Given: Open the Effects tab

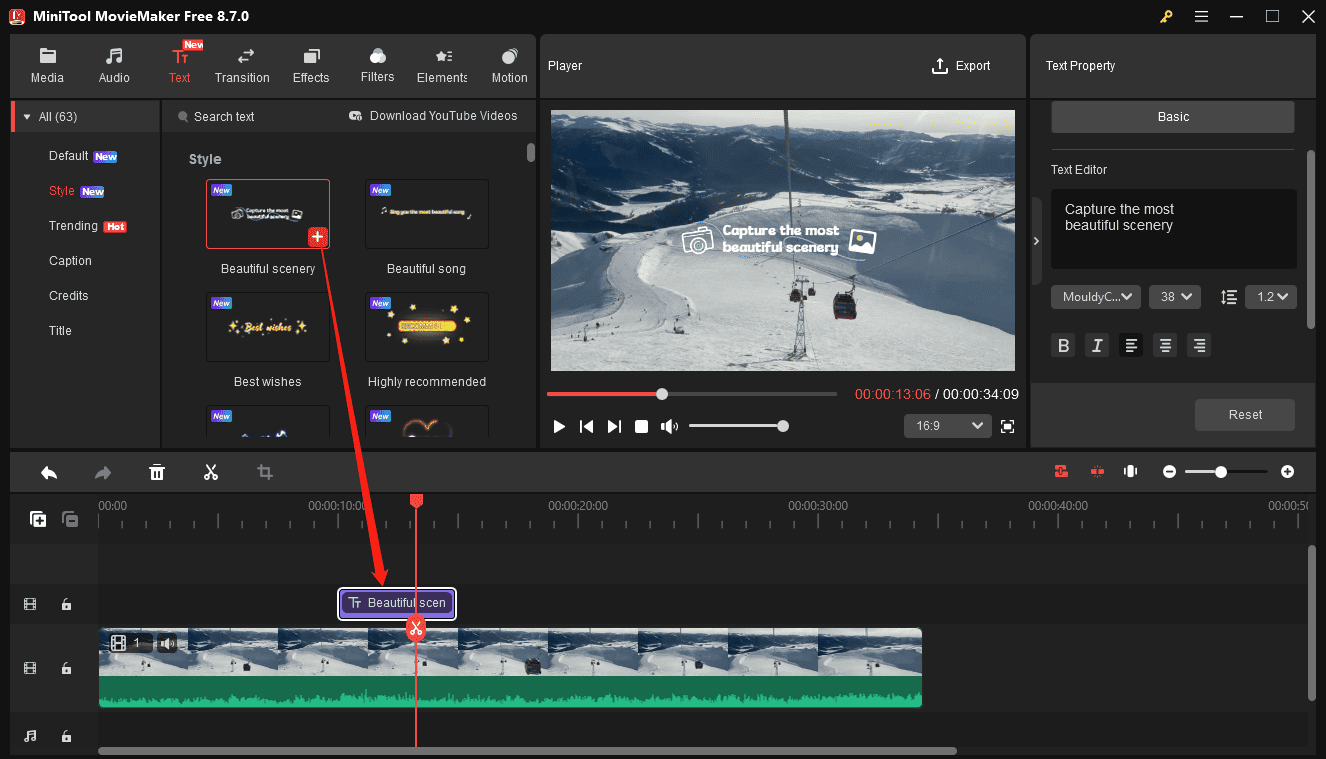Looking at the screenshot, I should point(311,66).
